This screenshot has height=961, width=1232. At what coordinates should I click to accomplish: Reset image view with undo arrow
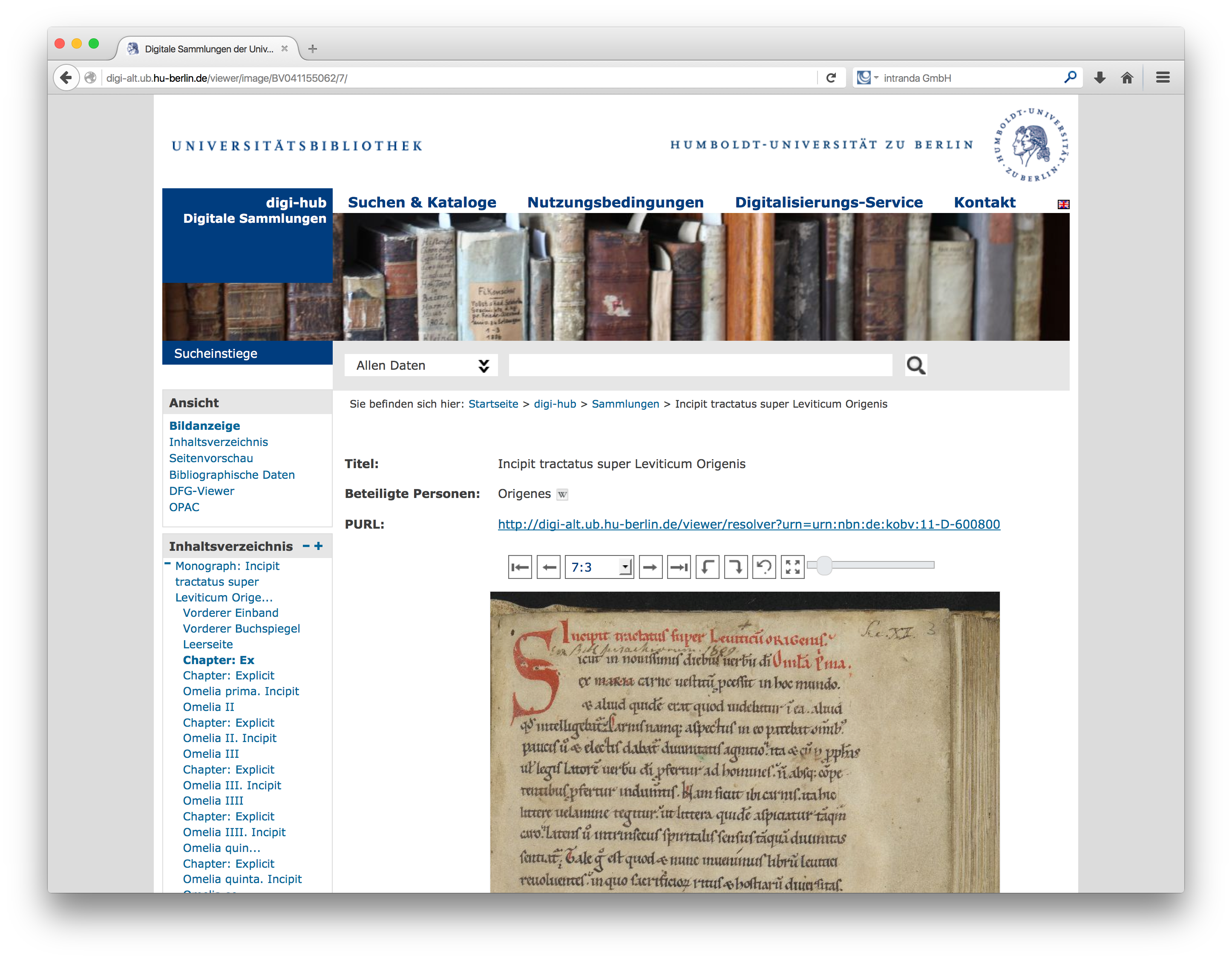pyautogui.click(x=764, y=567)
